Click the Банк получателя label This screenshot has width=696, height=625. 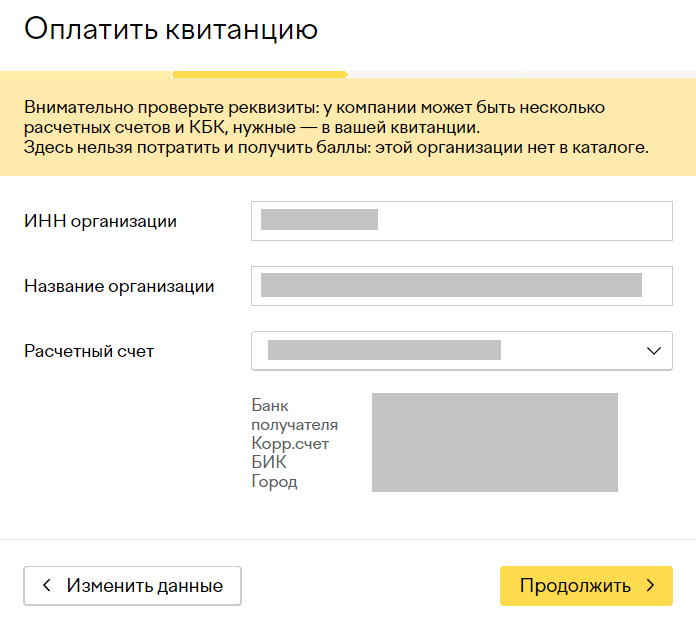pyautogui.click(x=295, y=415)
